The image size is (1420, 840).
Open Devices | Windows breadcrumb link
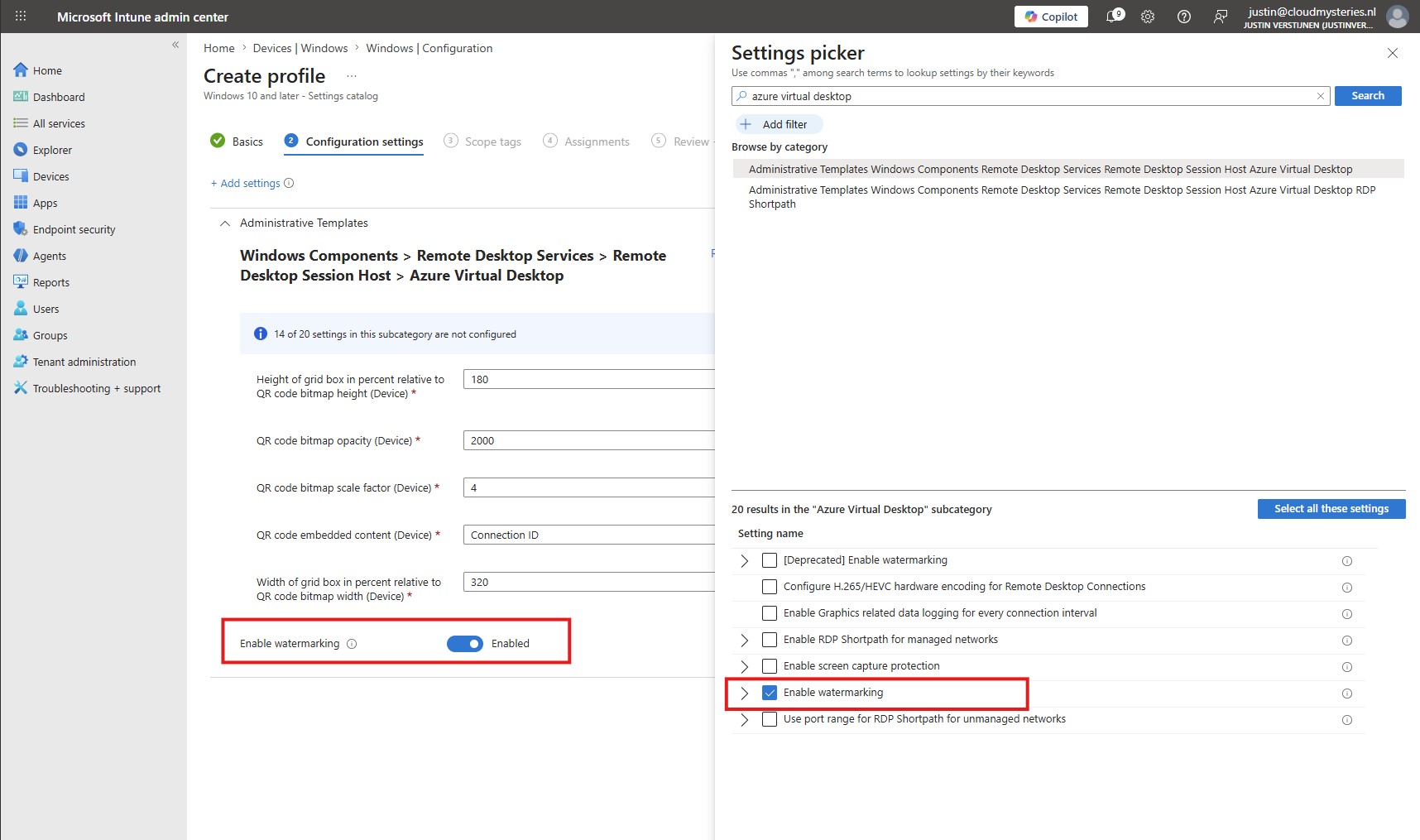300,48
